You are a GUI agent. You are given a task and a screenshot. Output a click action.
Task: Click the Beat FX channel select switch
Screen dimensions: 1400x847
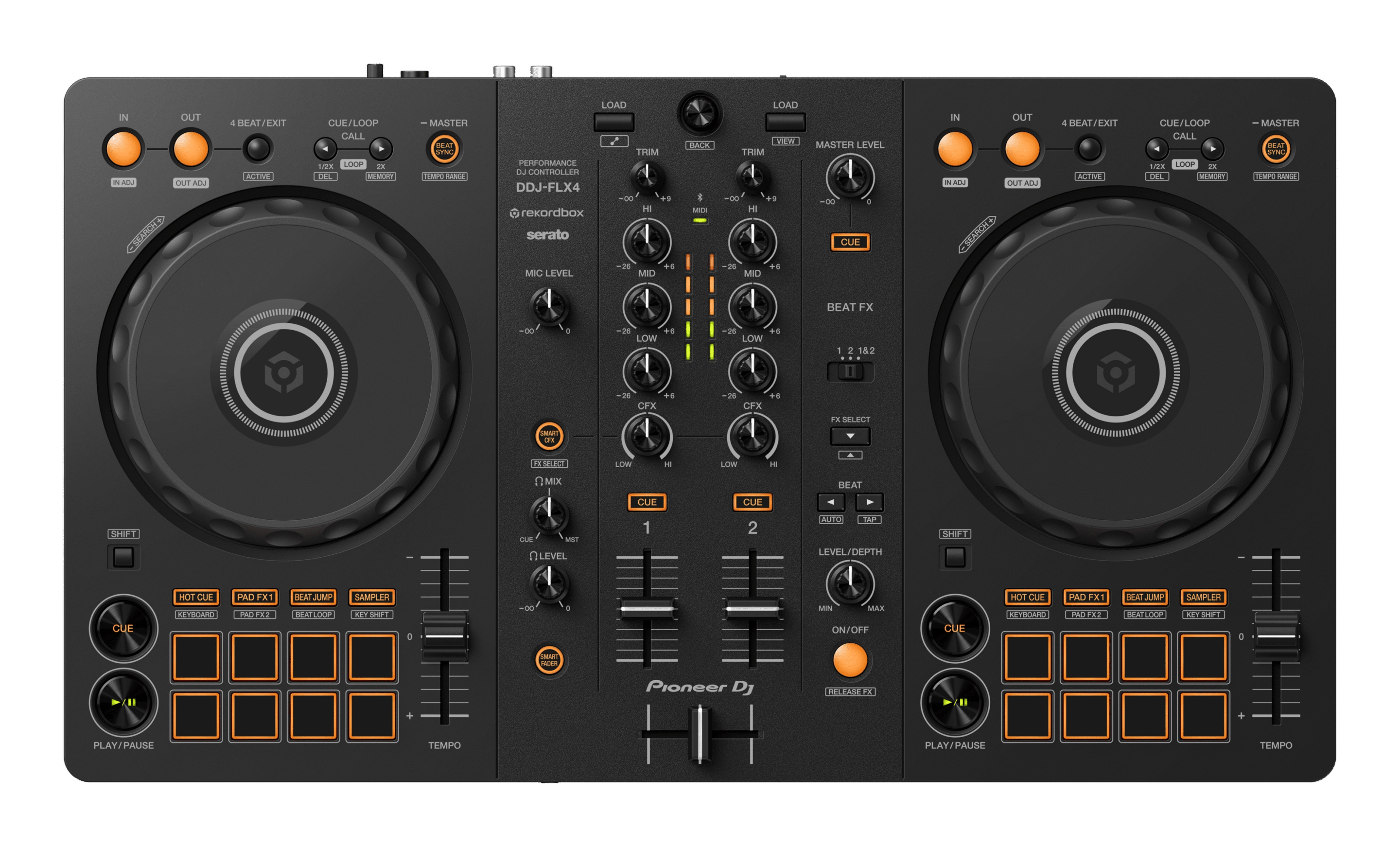[850, 372]
